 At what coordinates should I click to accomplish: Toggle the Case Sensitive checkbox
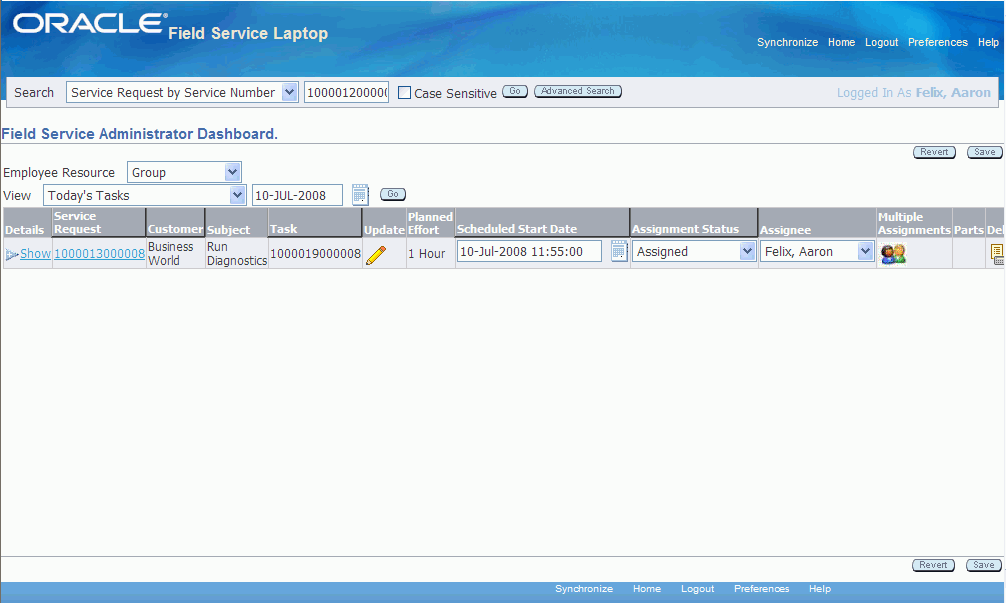click(404, 93)
